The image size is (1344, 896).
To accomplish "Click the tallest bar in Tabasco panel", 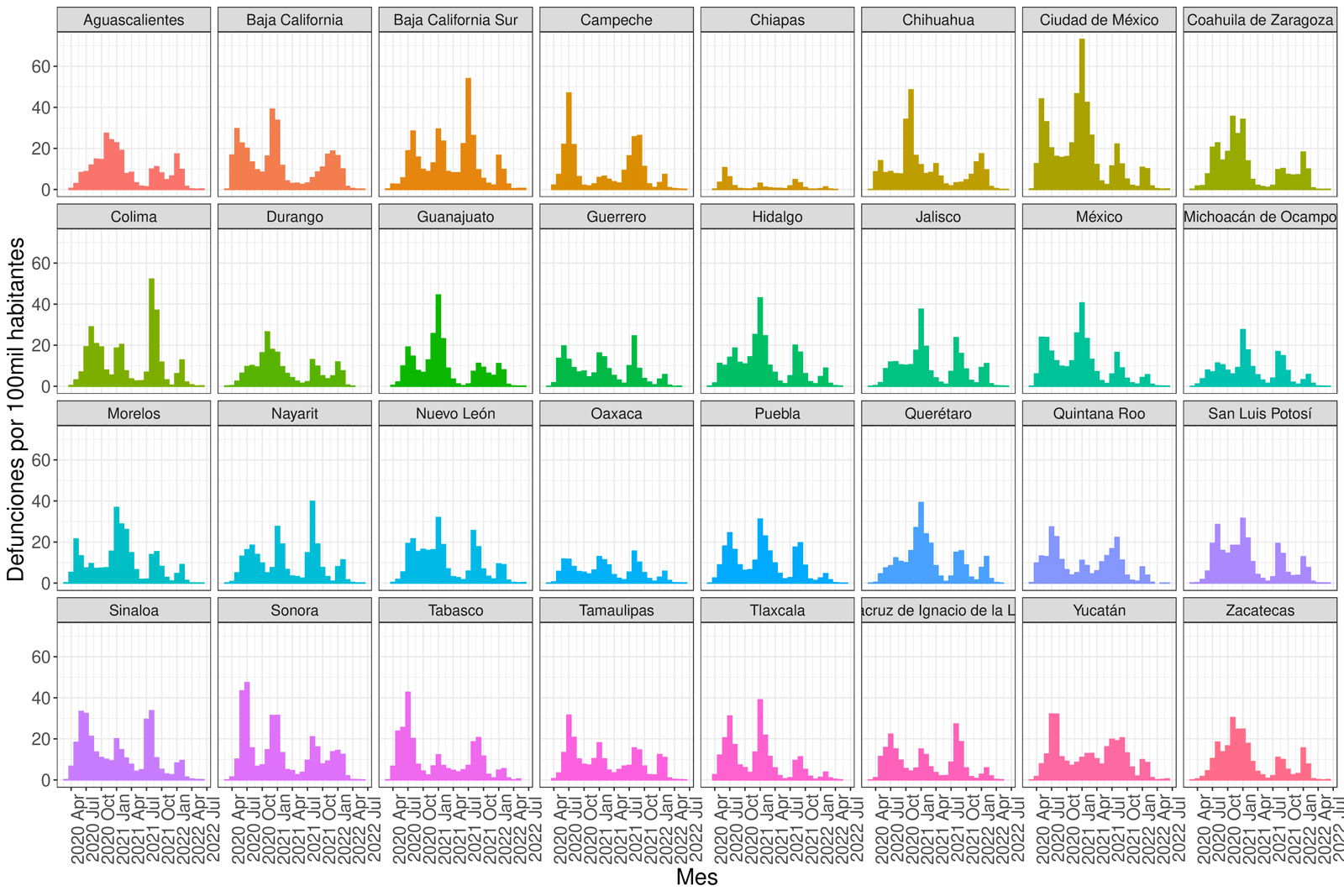I will (408, 736).
